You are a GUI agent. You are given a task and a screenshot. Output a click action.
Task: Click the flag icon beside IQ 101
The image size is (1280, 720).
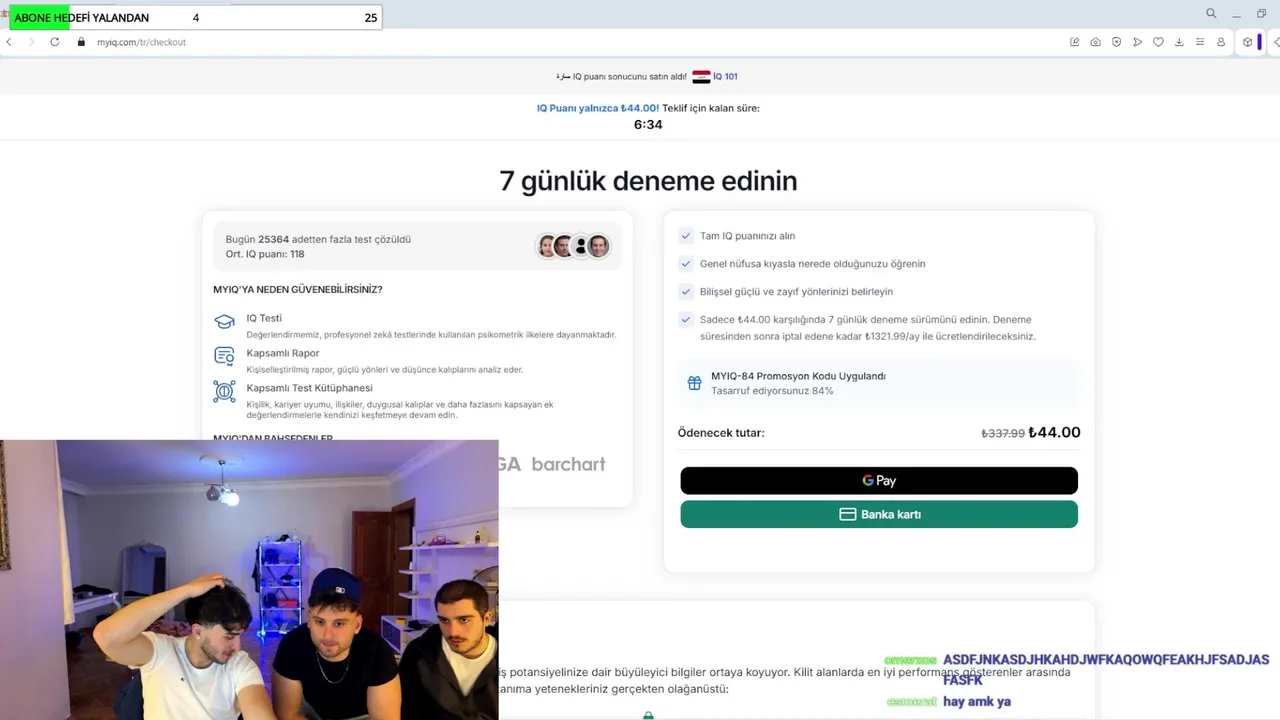point(701,76)
